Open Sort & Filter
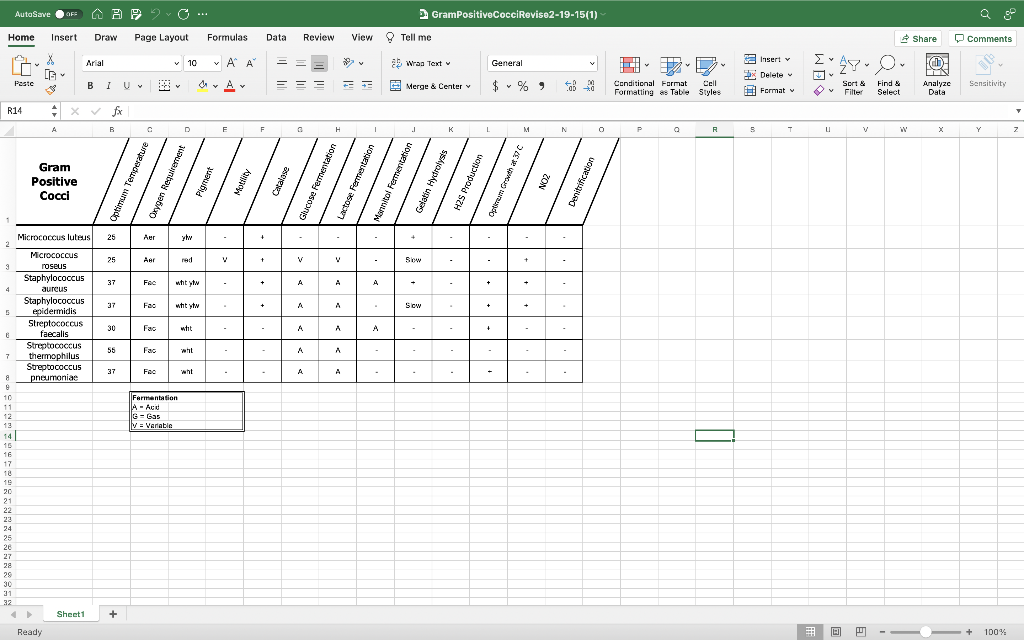1024x640 pixels. pyautogui.click(x=854, y=76)
